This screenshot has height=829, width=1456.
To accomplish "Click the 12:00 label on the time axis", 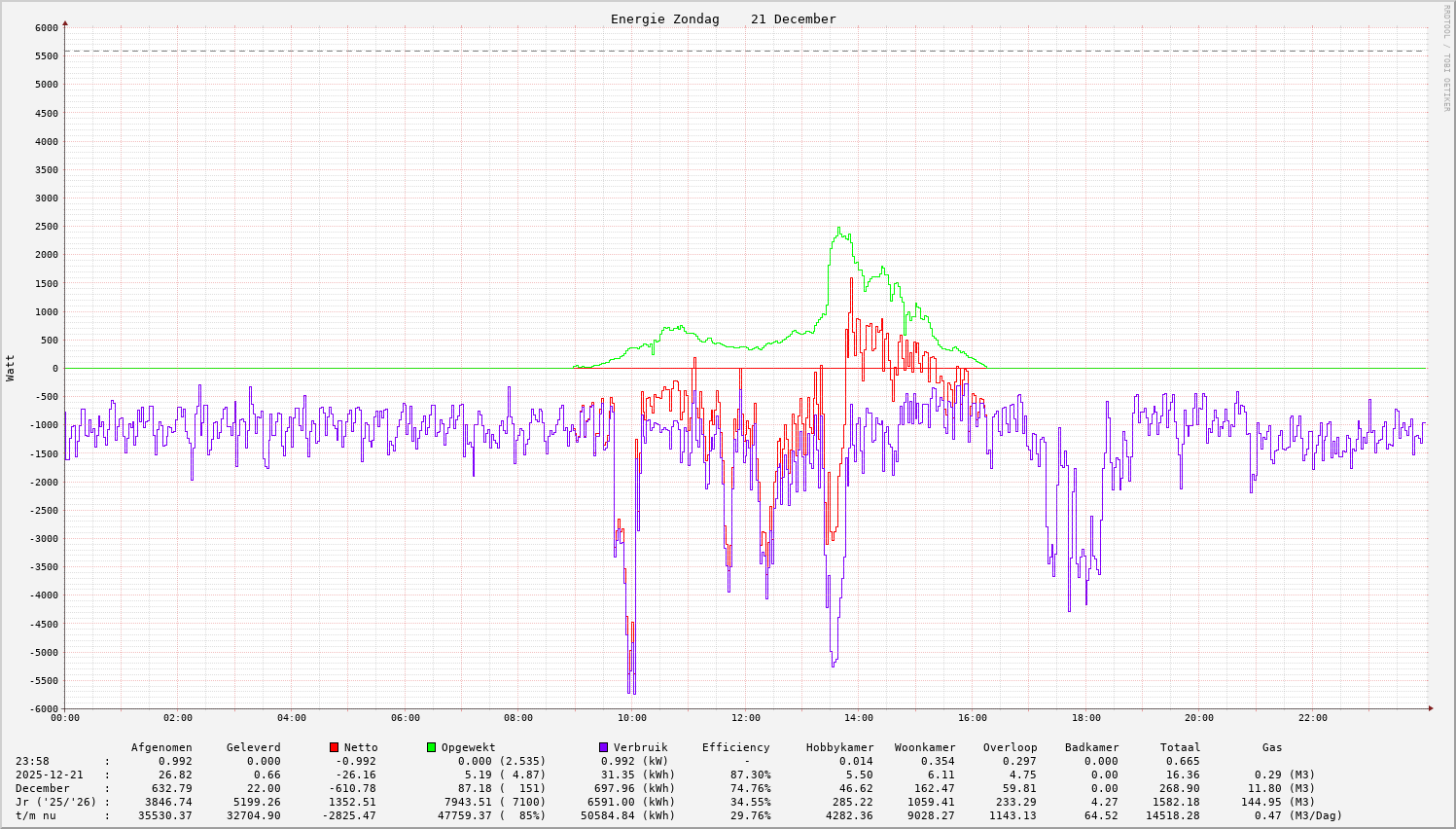I will [745, 718].
